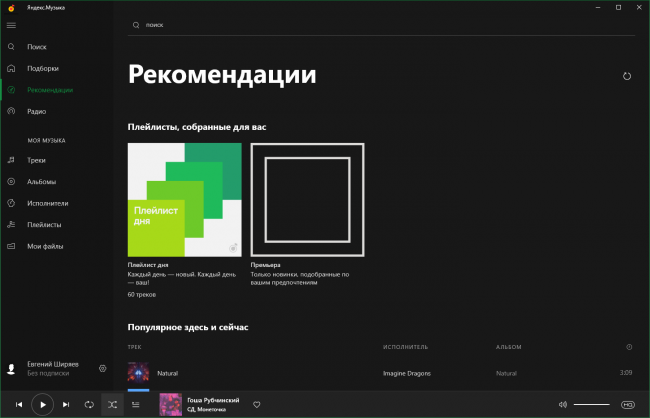Screen dimensions: 650x418
Task: Click magnifier icon in top search bar
Action: pos(136,25)
